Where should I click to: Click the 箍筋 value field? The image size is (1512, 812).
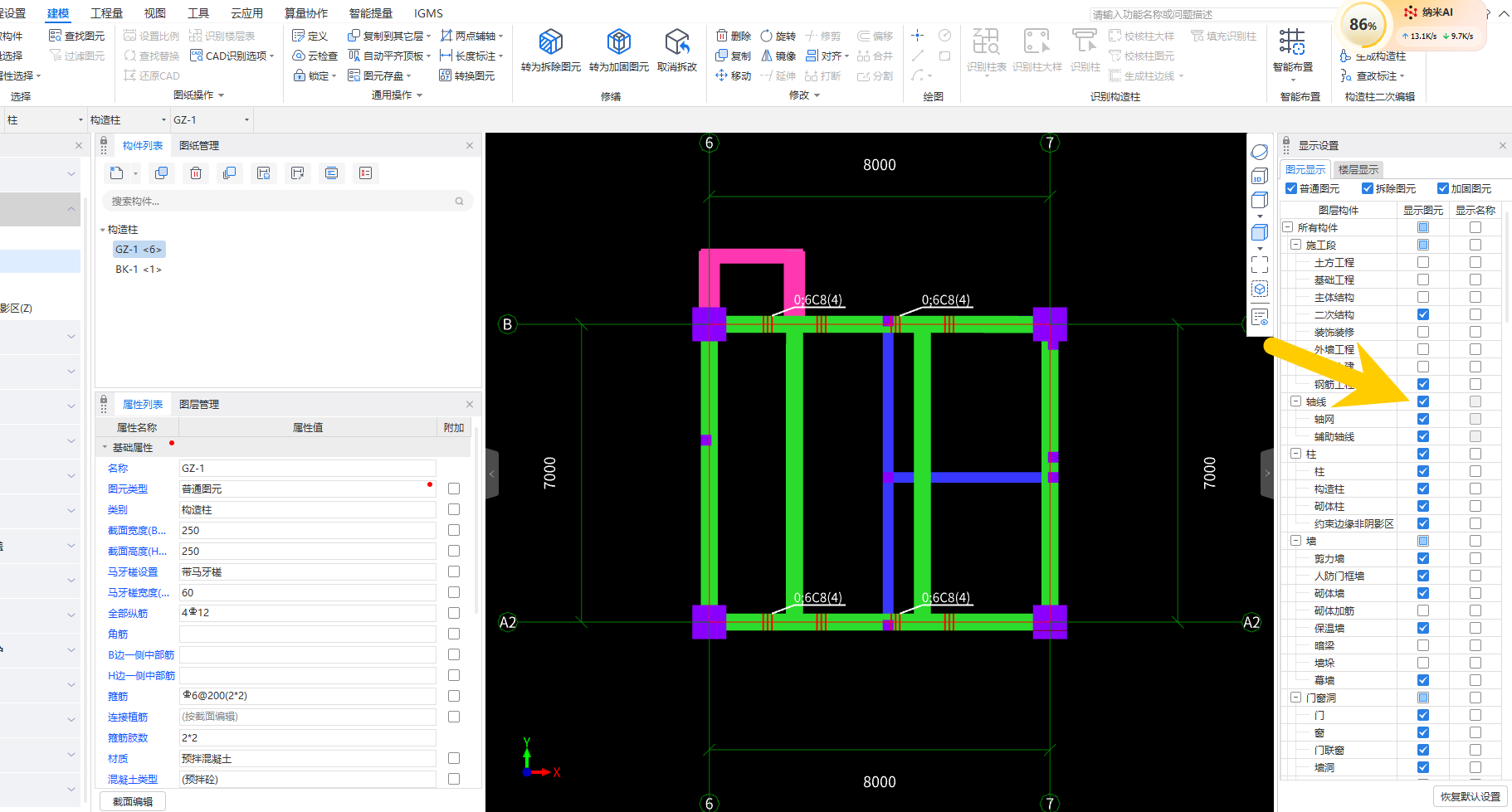point(308,696)
